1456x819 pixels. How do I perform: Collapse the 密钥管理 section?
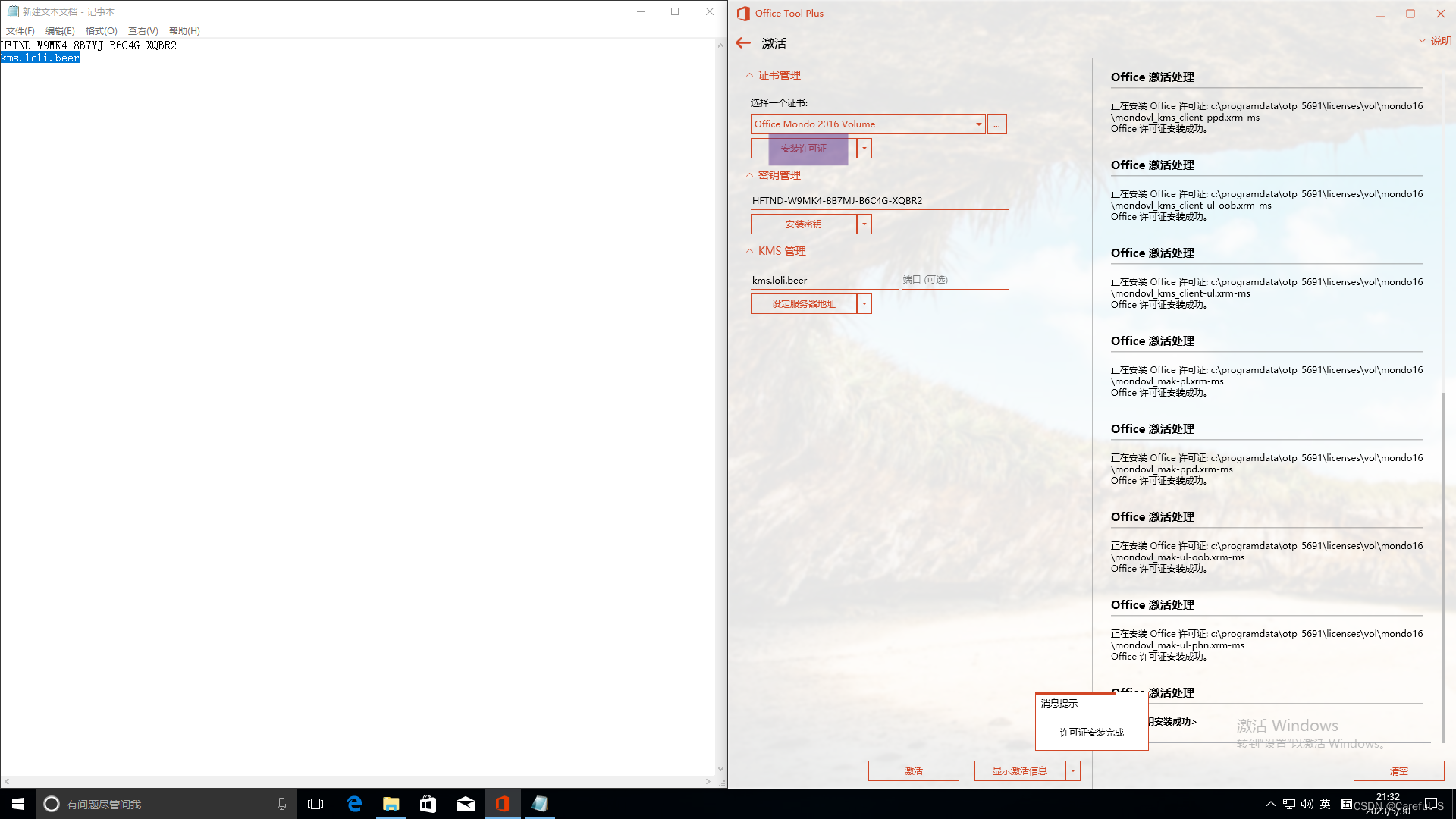[749, 175]
